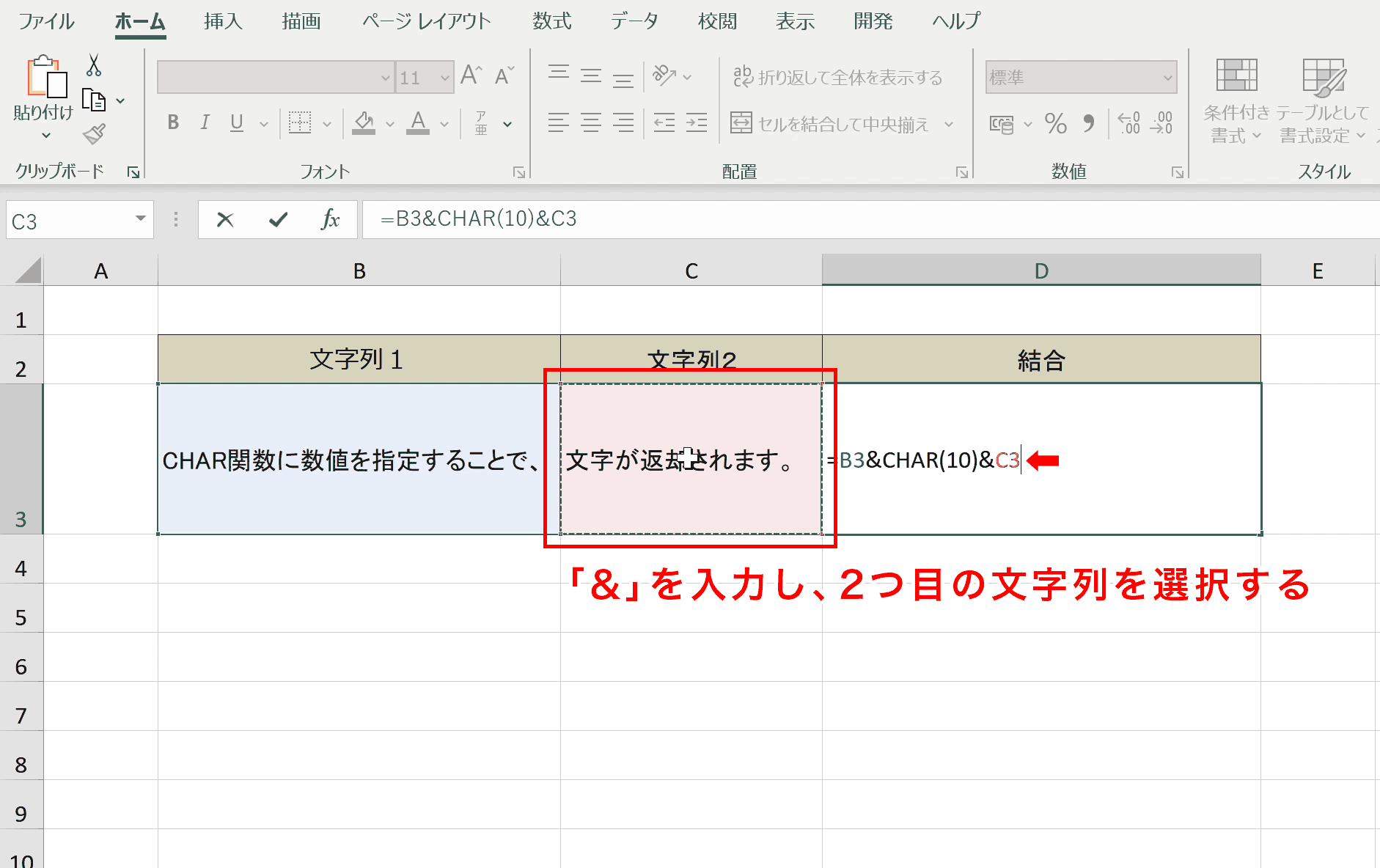Switch to the View (表示) tab

point(796,21)
